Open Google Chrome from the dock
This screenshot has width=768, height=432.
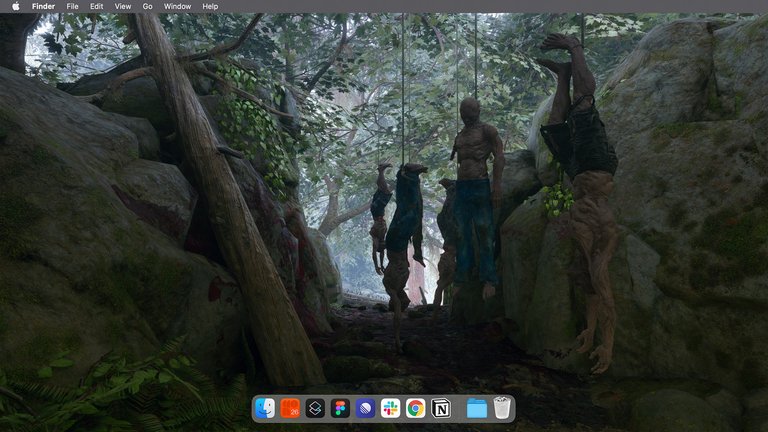point(415,408)
